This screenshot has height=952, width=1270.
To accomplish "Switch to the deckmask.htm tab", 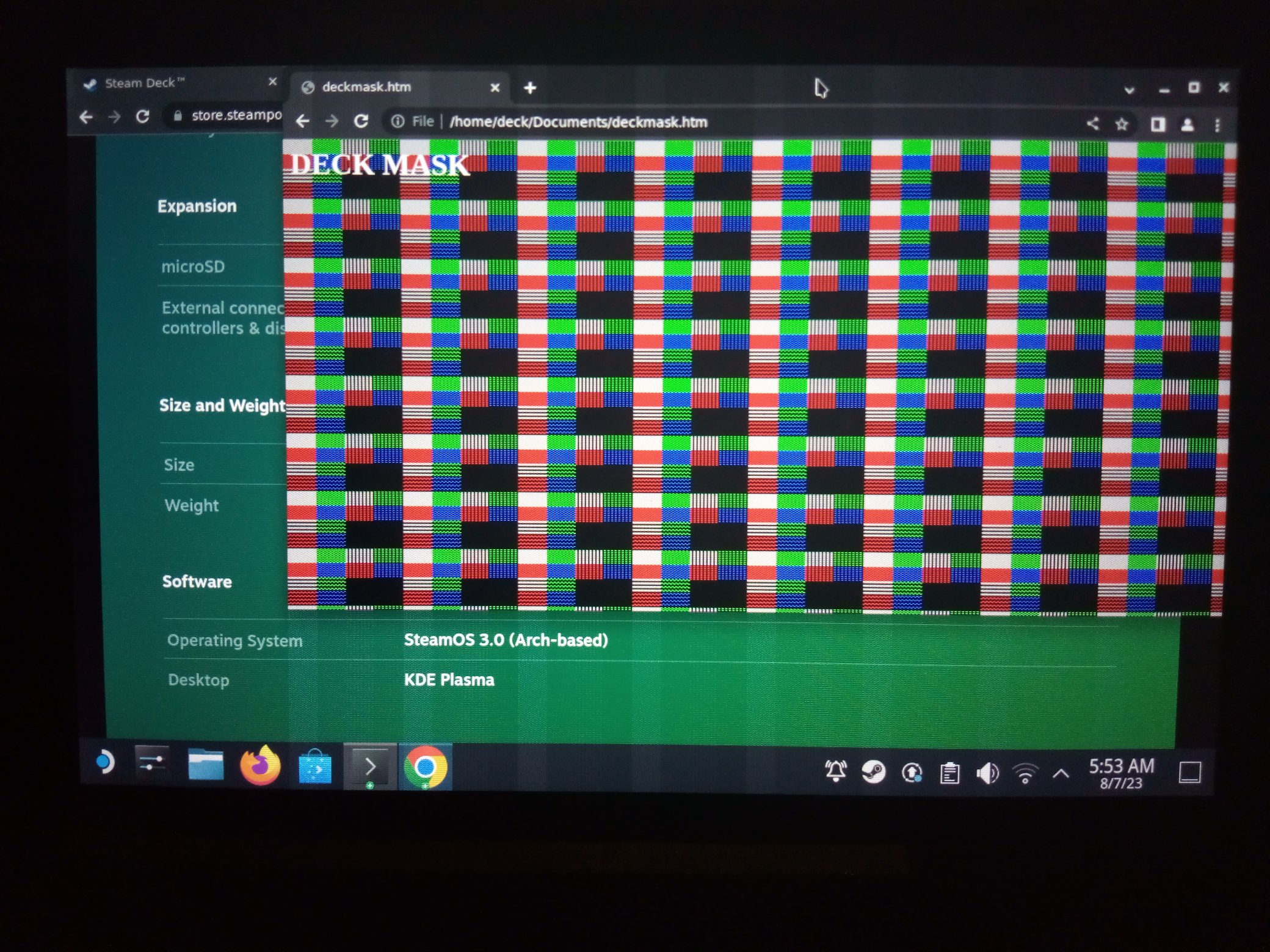I will [400, 87].
